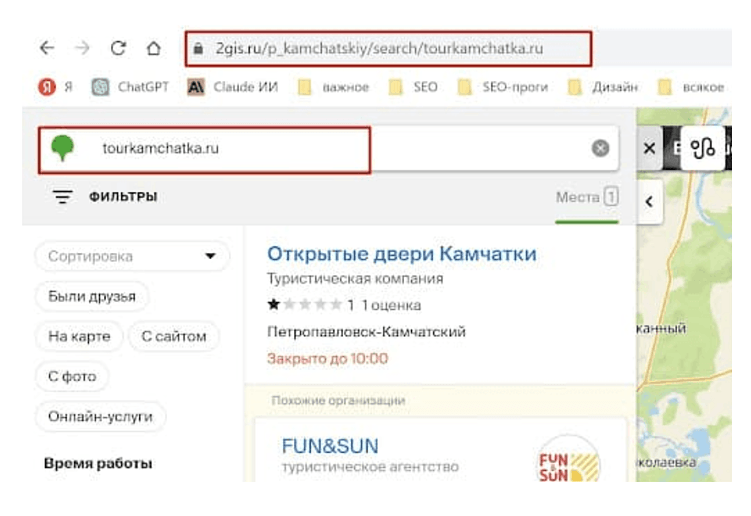Viewport: 751px width, 516px height.
Task: Click the one-star rating of Открытые двери Камчатки
Action: 304,305
